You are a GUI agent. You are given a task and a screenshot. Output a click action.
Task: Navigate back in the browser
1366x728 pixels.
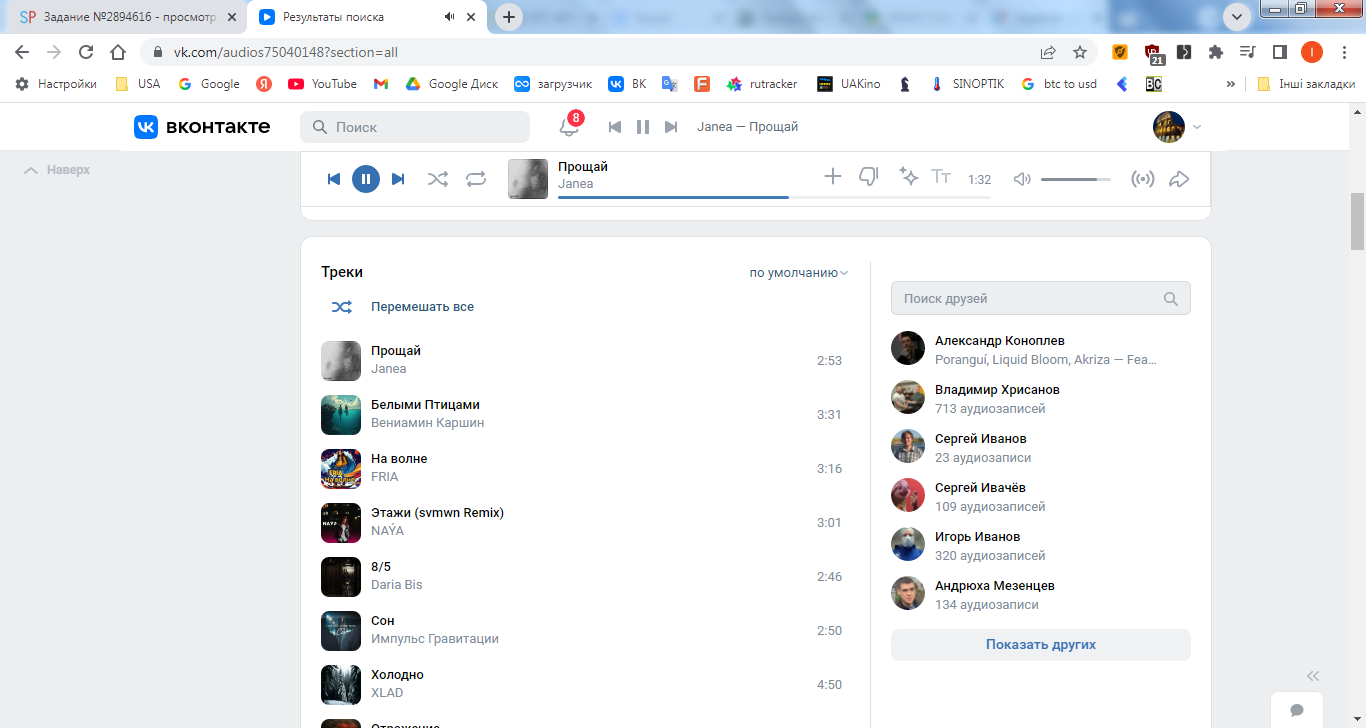(x=22, y=52)
